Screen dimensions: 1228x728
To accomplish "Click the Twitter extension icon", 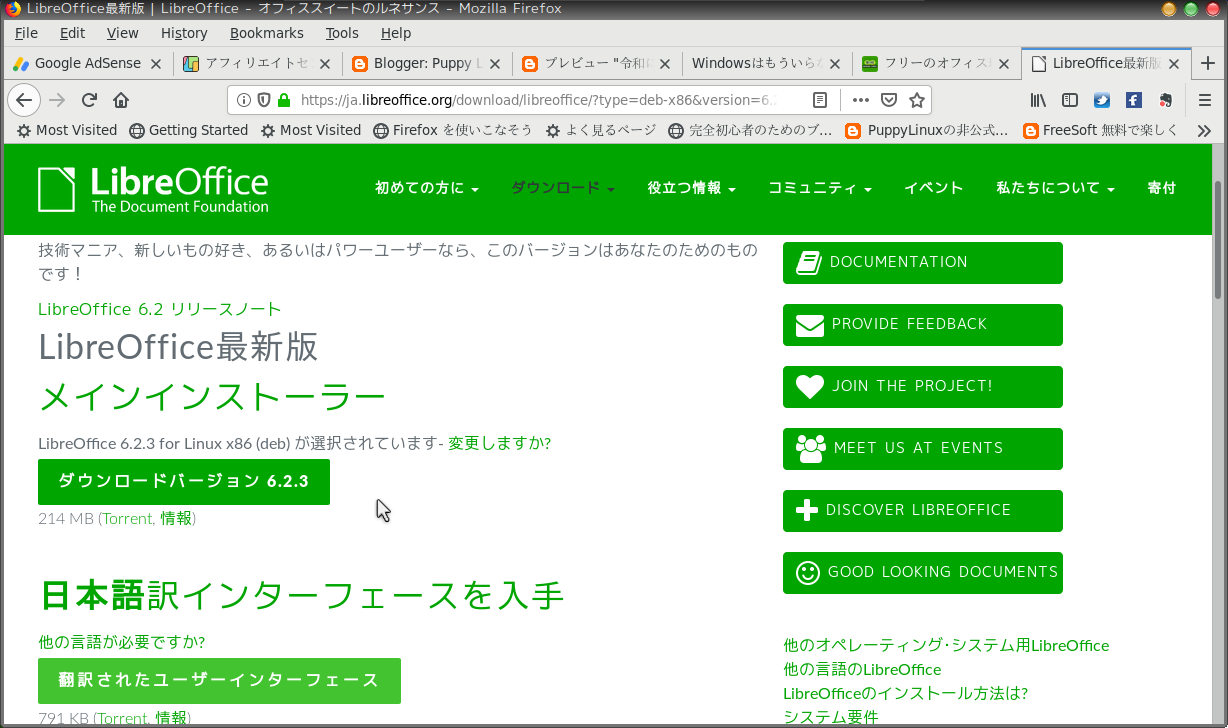I will [x=1102, y=100].
